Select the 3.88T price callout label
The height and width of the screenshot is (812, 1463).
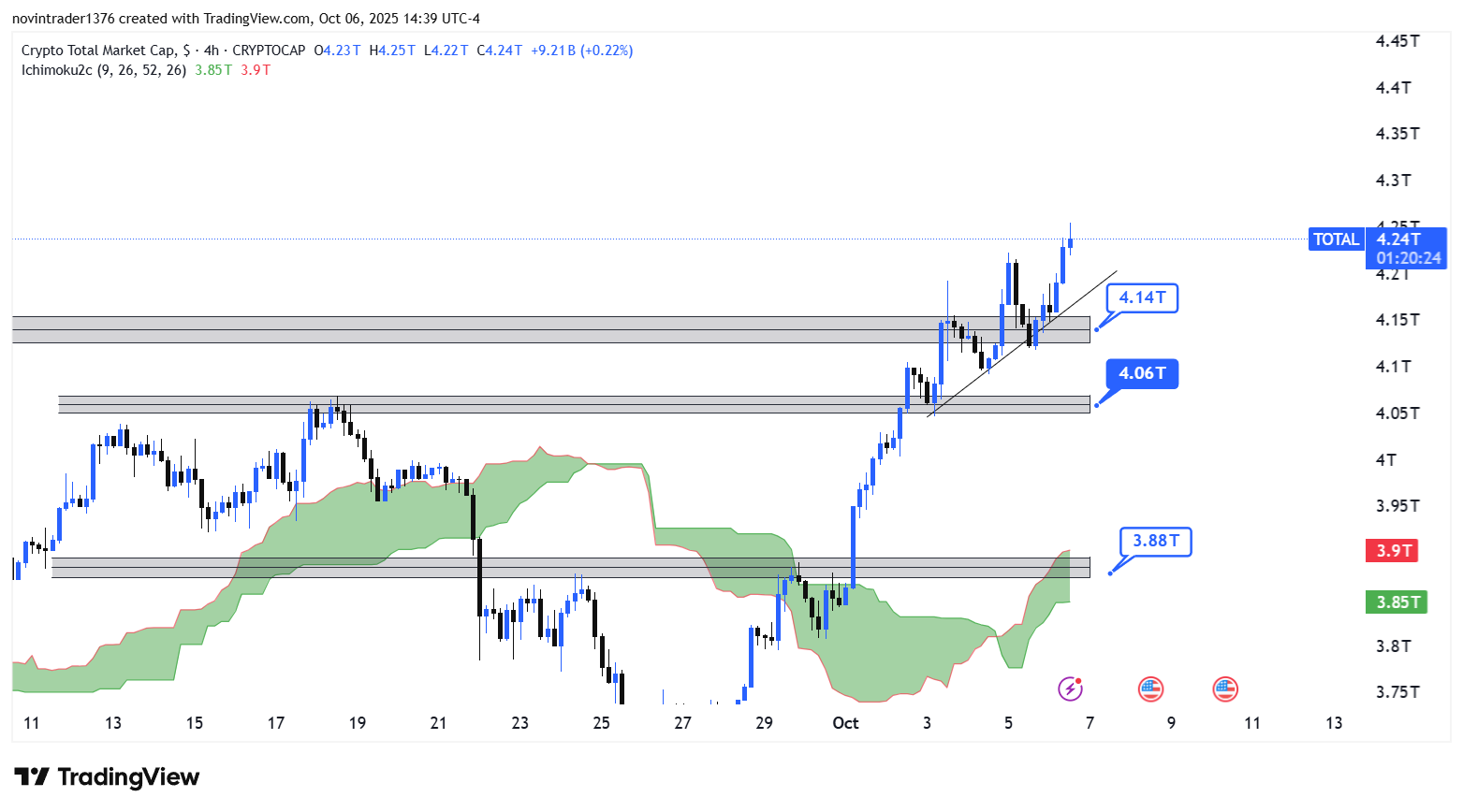pos(1155,542)
